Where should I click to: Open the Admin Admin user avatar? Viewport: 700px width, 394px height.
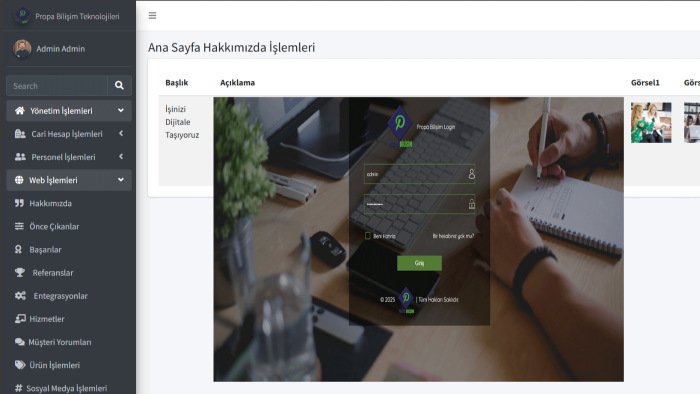coord(22,49)
